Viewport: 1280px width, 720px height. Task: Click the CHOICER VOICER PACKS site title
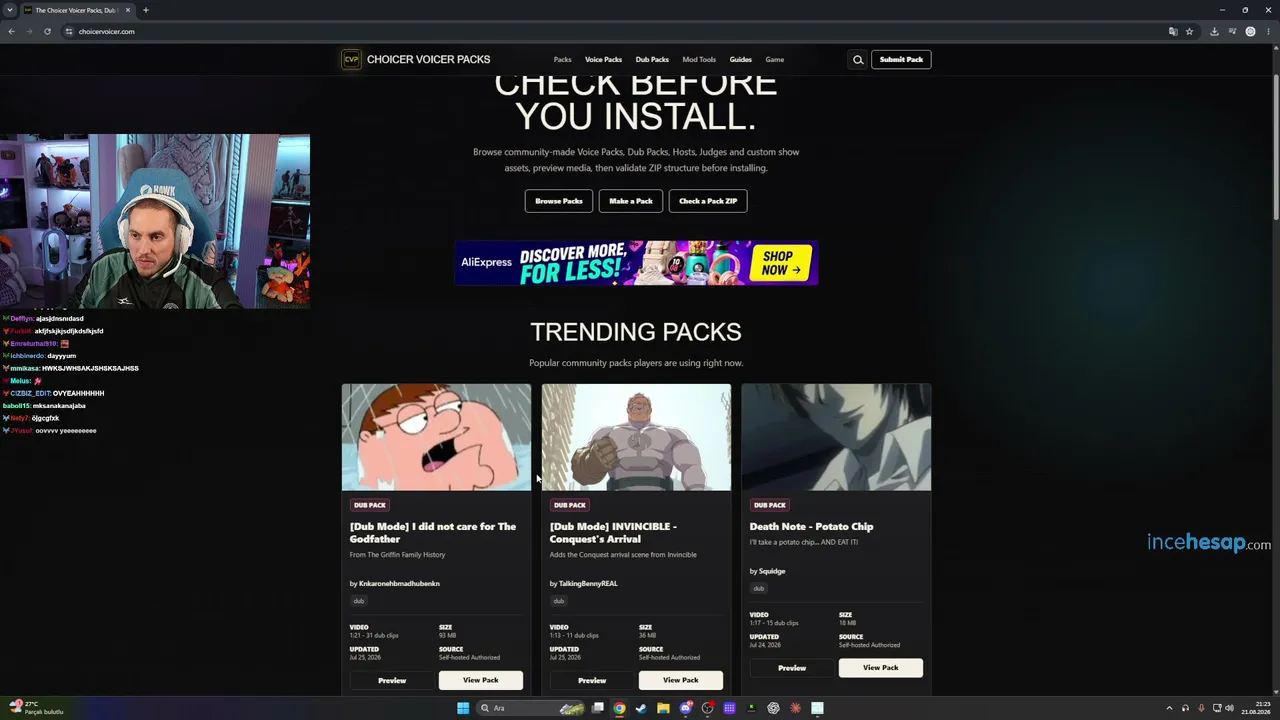click(x=428, y=60)
